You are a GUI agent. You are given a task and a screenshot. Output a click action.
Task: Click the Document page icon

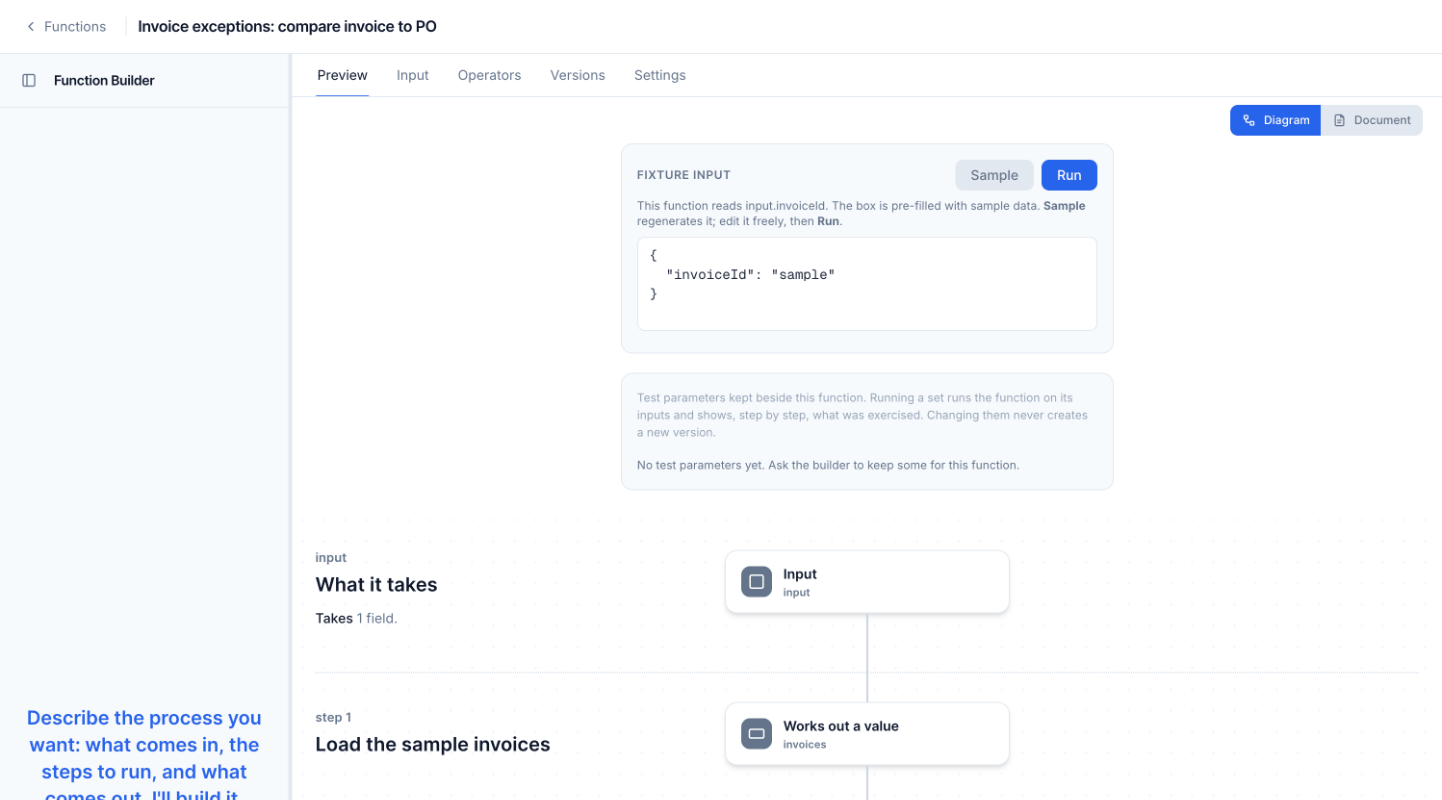1340,120
